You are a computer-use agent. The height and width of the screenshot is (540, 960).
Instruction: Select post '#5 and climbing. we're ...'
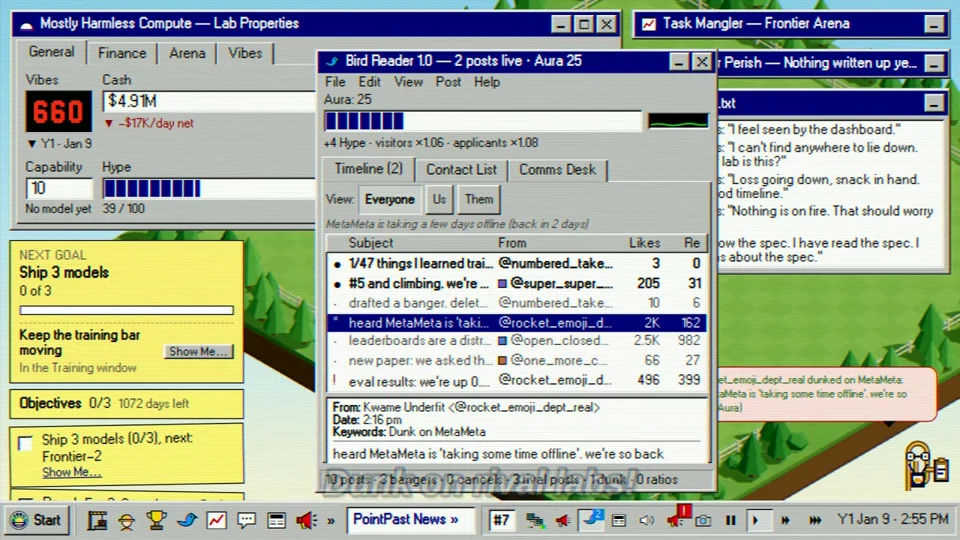[516, 283]
